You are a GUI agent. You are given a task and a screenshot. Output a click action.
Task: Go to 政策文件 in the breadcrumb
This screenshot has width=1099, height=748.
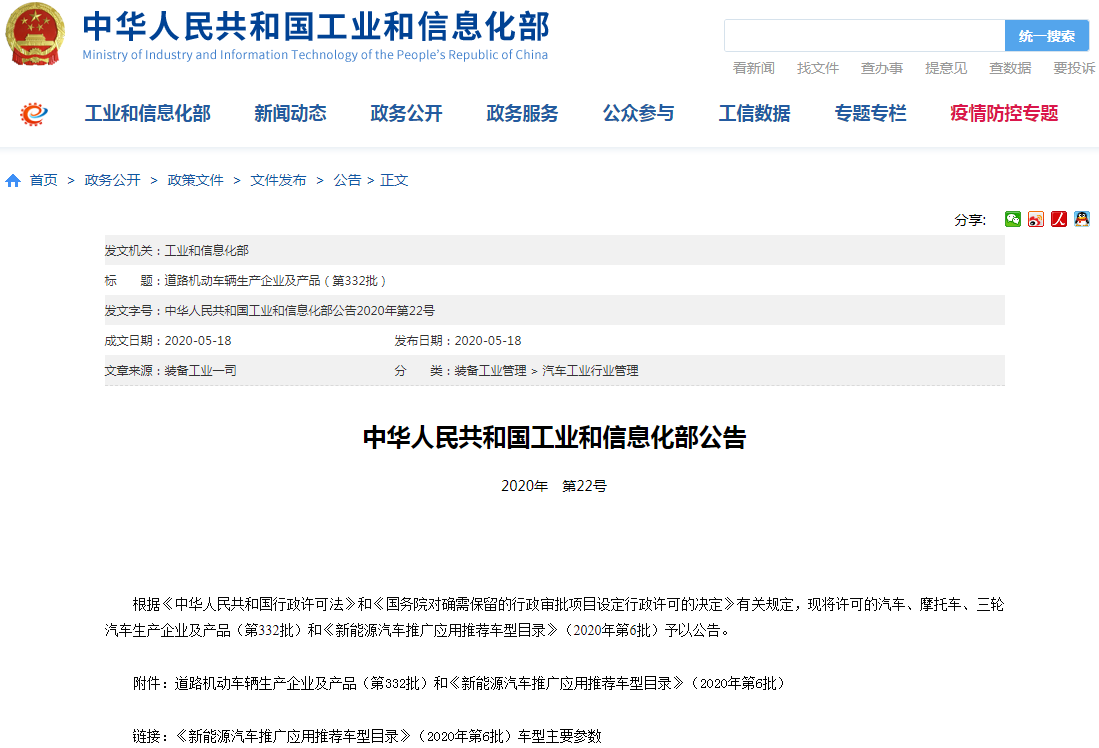click(195, 180)
